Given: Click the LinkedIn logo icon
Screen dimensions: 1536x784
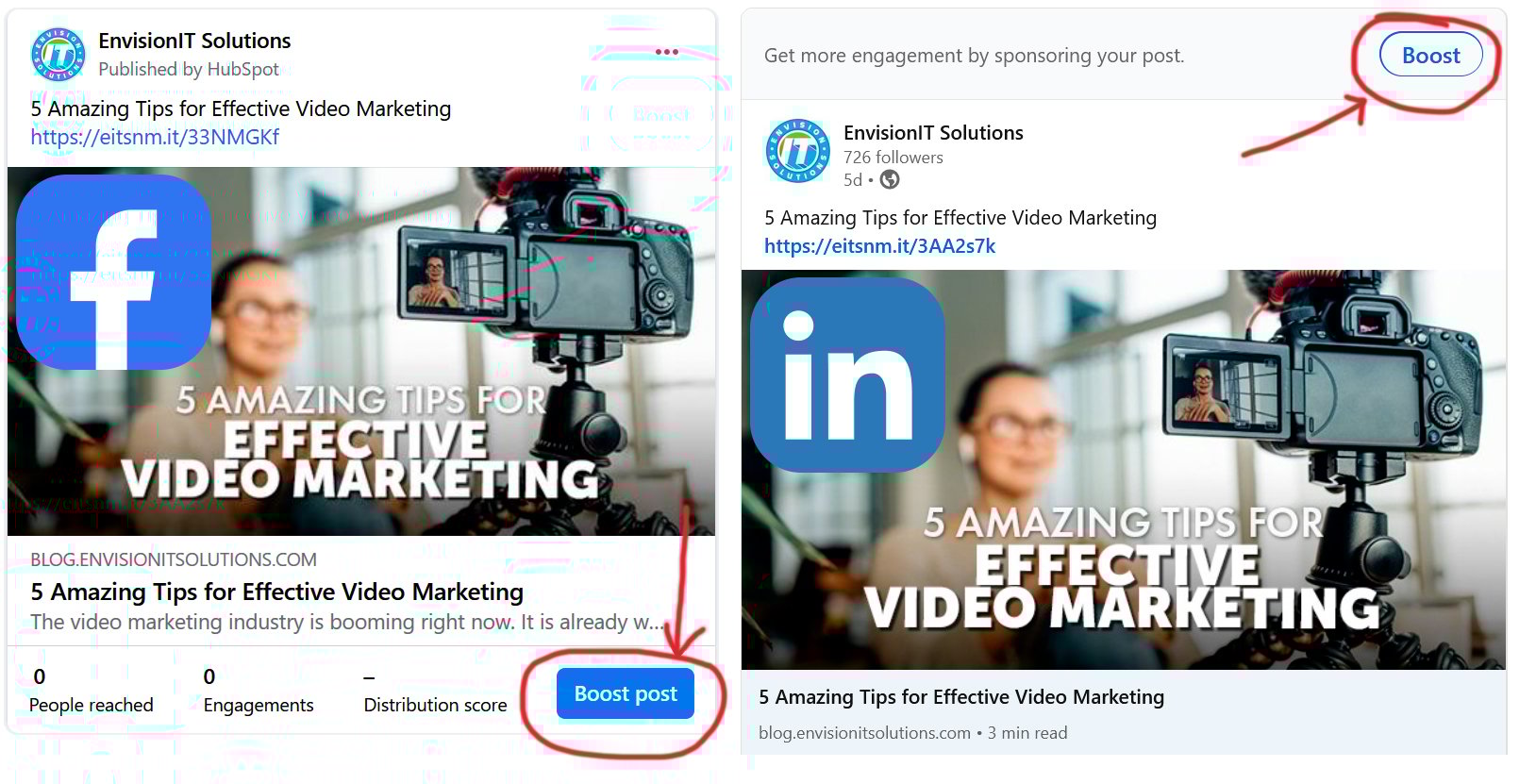Looking at the screenshot, I should [847, 375].
